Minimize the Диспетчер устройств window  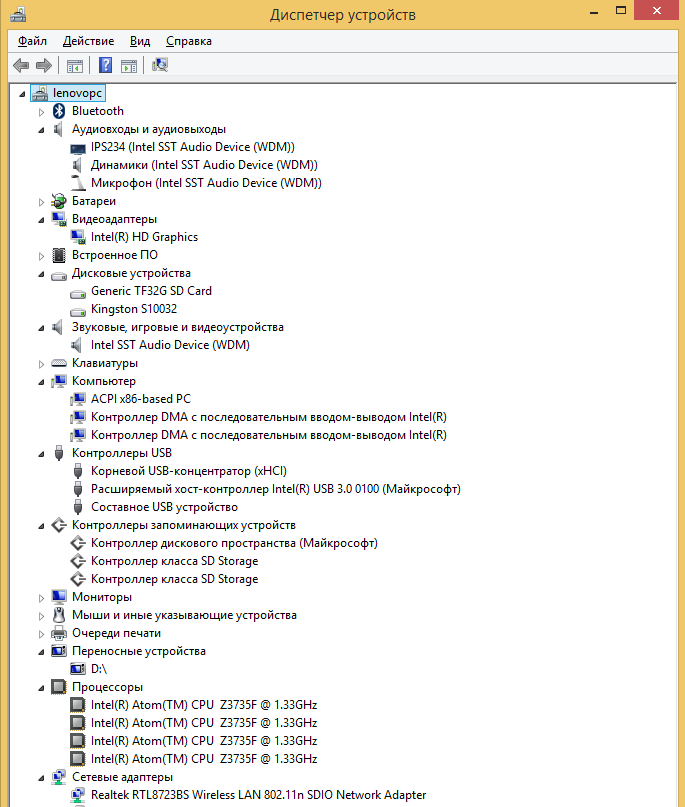pos(594,11)
